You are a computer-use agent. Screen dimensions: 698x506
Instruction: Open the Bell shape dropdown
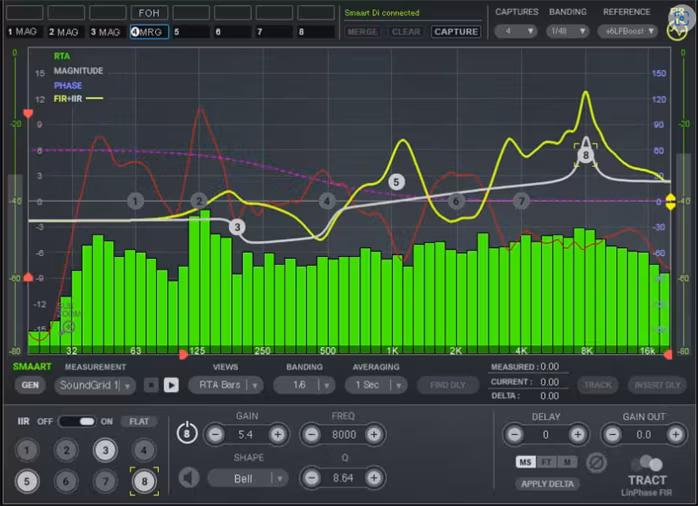coord(247,478)
